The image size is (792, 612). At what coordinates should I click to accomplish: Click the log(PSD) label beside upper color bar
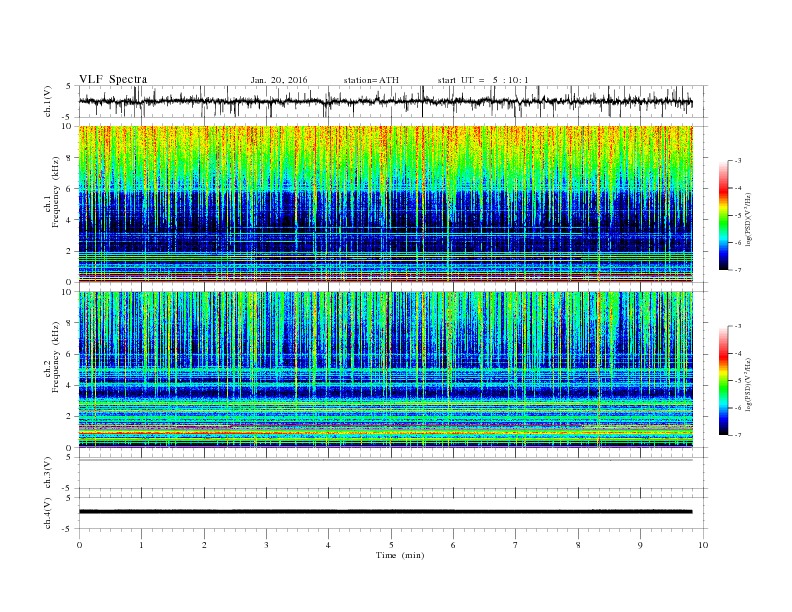click(x=750, y=220)
